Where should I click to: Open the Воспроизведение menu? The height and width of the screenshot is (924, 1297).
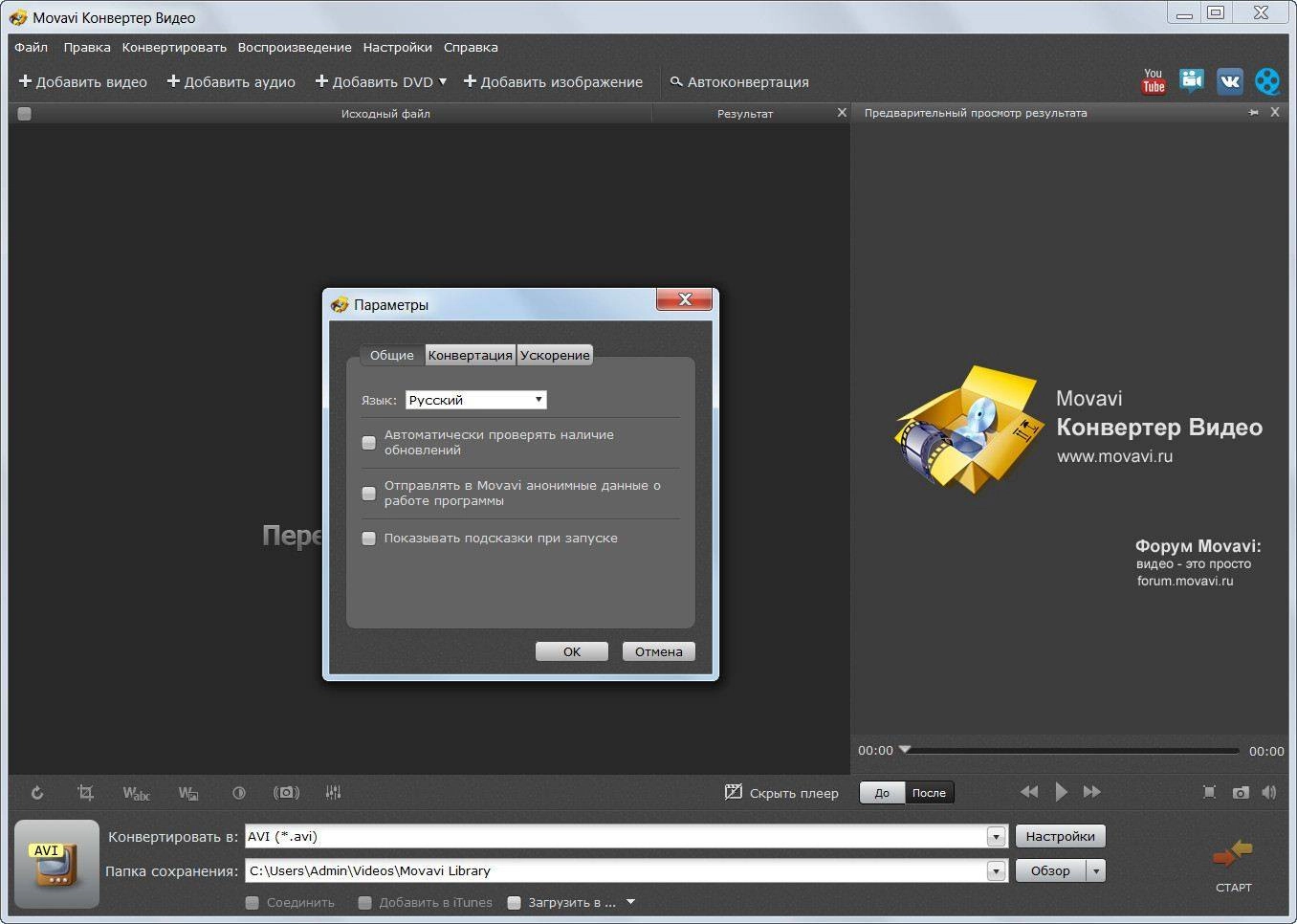point(295,47)
